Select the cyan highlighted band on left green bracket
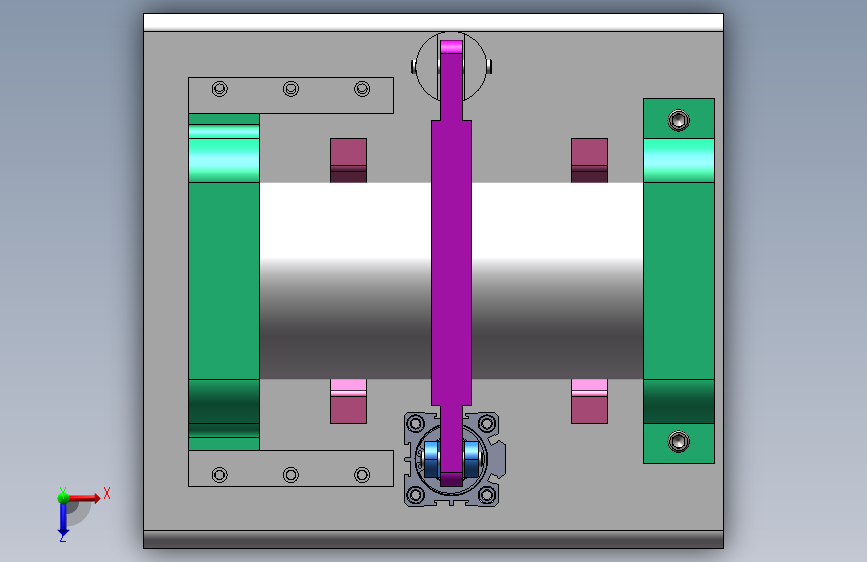This screenshot has height=562, width=867. [224, 159]
